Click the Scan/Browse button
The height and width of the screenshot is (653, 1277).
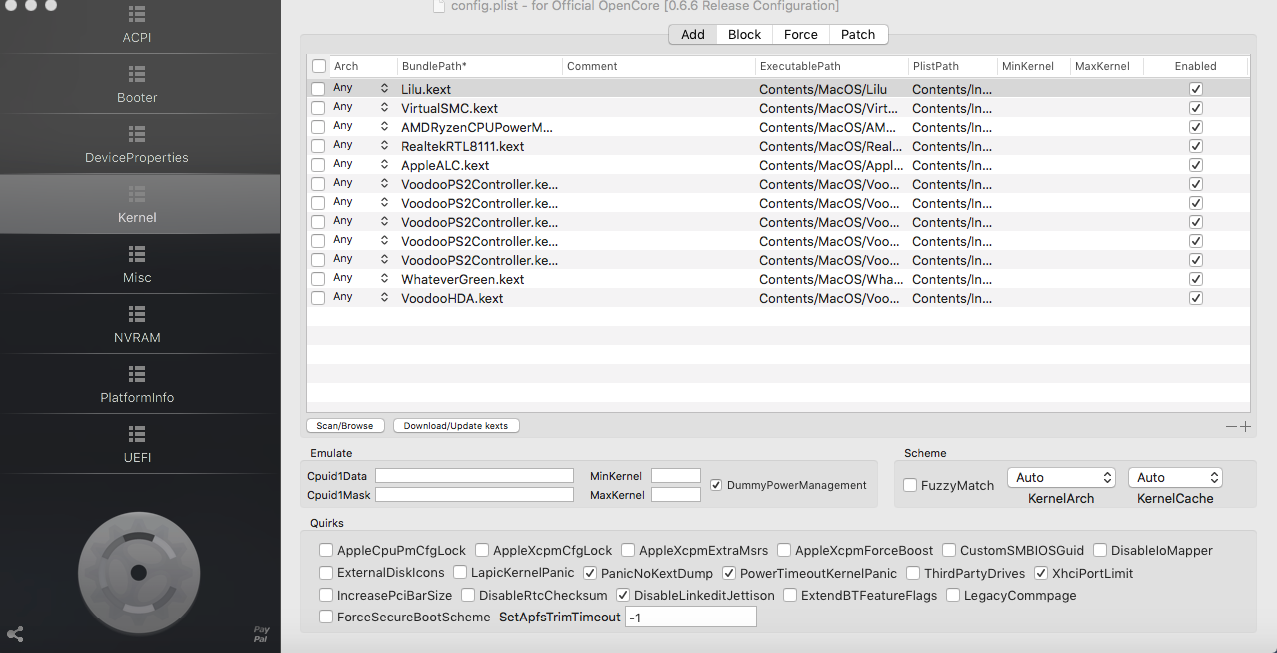coord(344,426)
